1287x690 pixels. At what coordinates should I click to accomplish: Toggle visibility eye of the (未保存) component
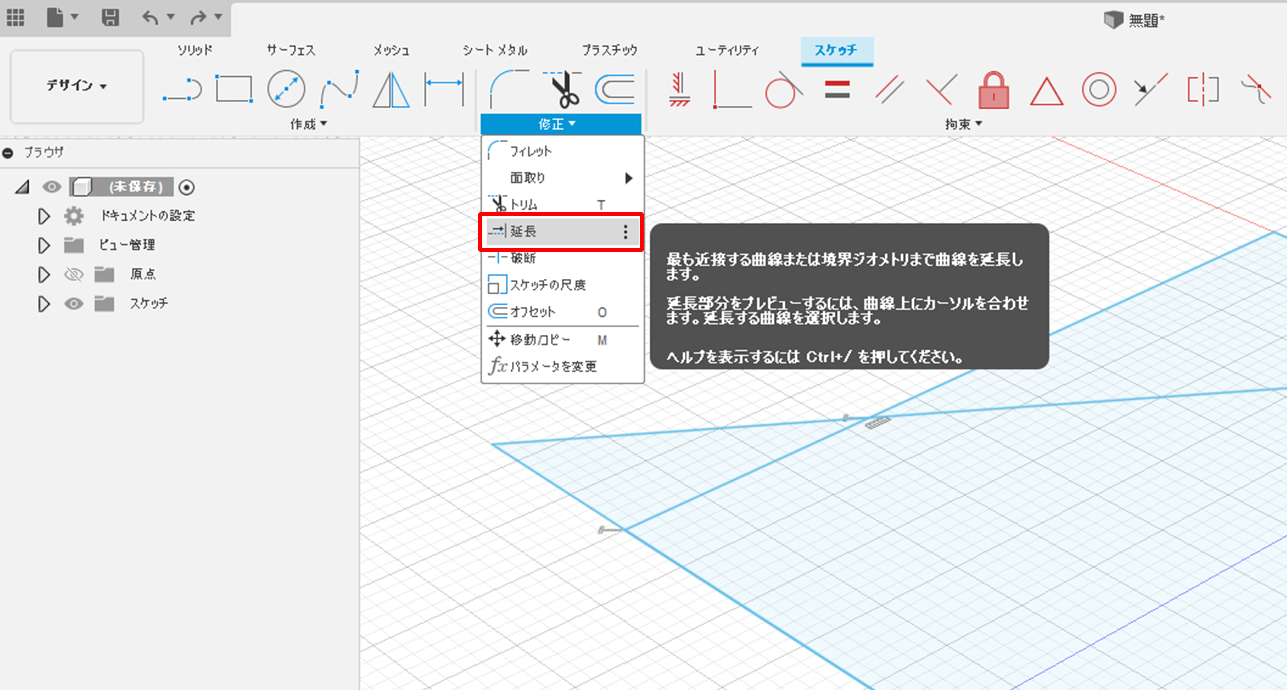pos(52,186)
